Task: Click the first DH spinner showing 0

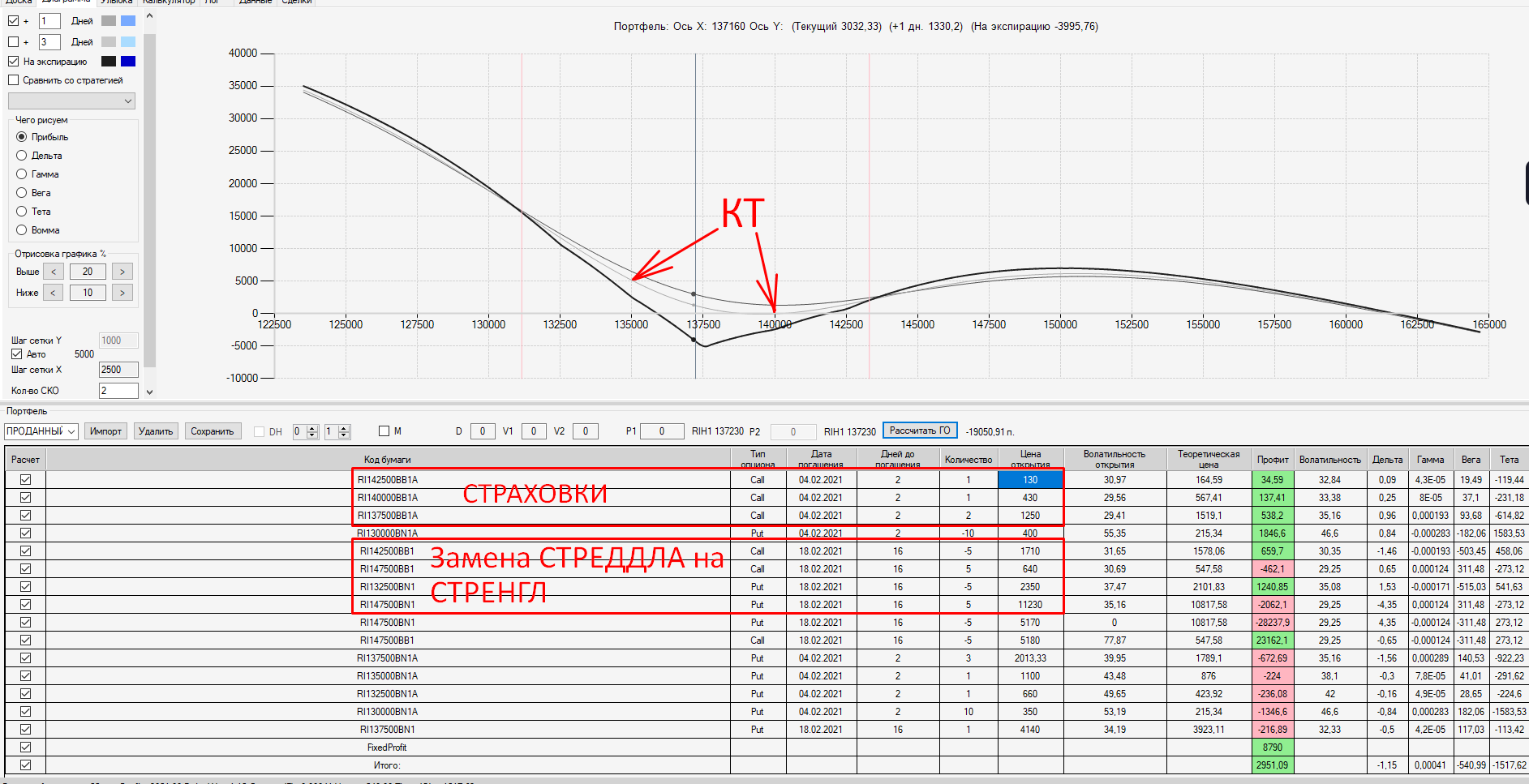Action: (306, 431)
